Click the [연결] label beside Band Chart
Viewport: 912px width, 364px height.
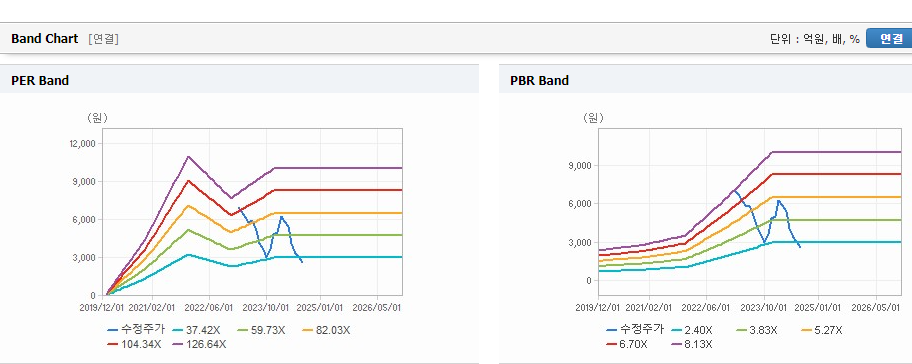(104, 40)
